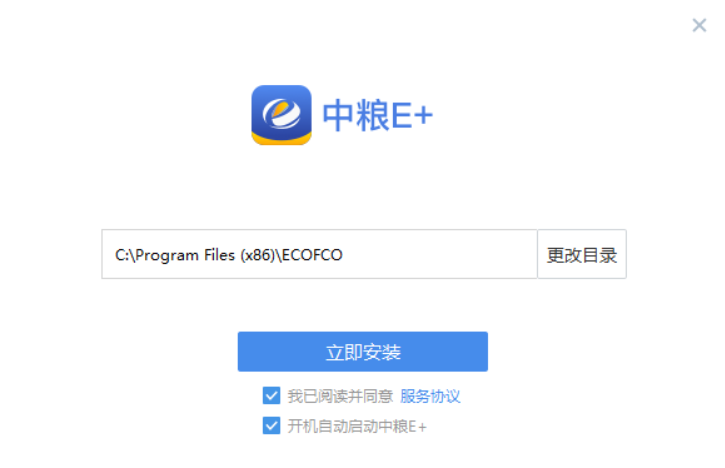Uncheck 我已阅读并同意 agreement checkbox
Viewport: 725px width, 468px height.
click(x=271, y=396)
